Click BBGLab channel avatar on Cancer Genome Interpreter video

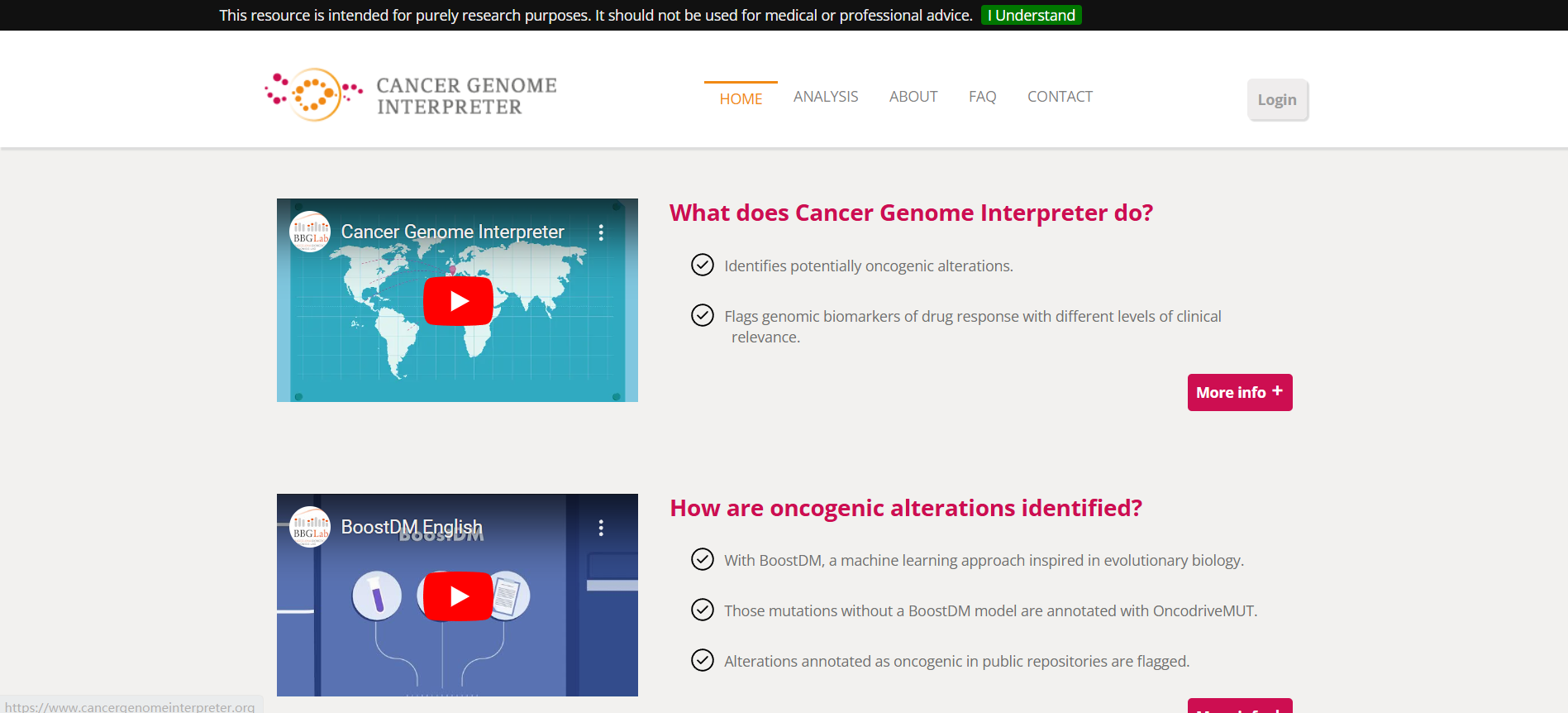click(x=310, y=232)
